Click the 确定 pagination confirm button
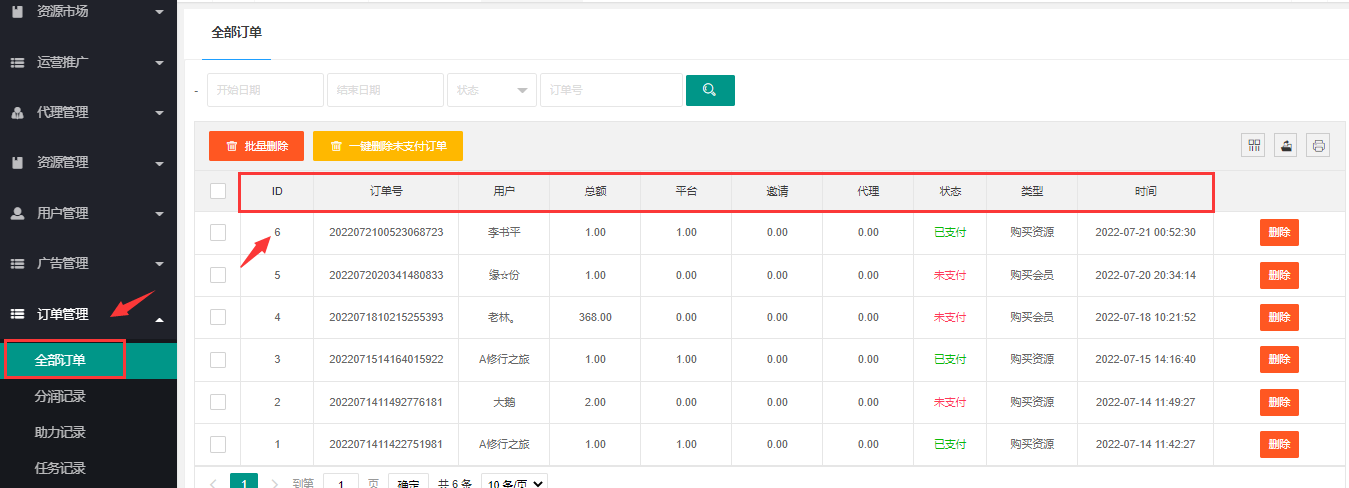Image resolution: width=1349 pixels, height=488 pixels. coord(408,483)
